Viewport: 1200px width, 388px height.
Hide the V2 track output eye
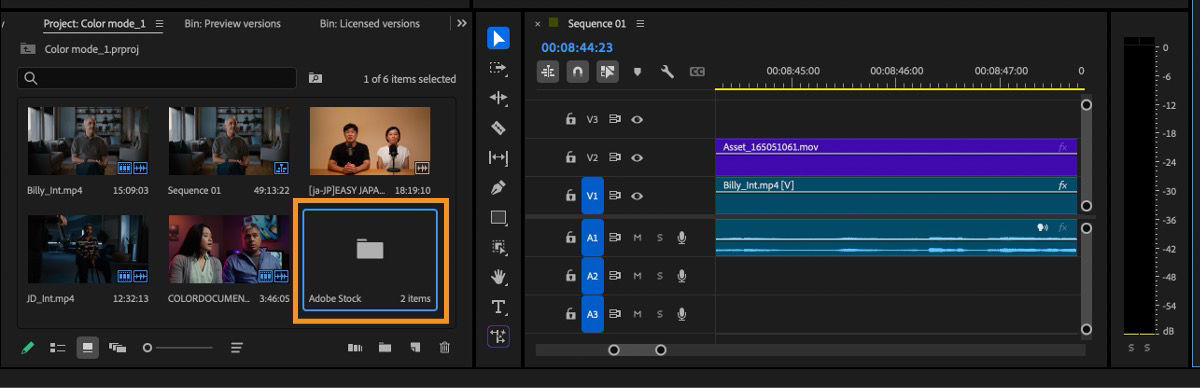point(637,157)
